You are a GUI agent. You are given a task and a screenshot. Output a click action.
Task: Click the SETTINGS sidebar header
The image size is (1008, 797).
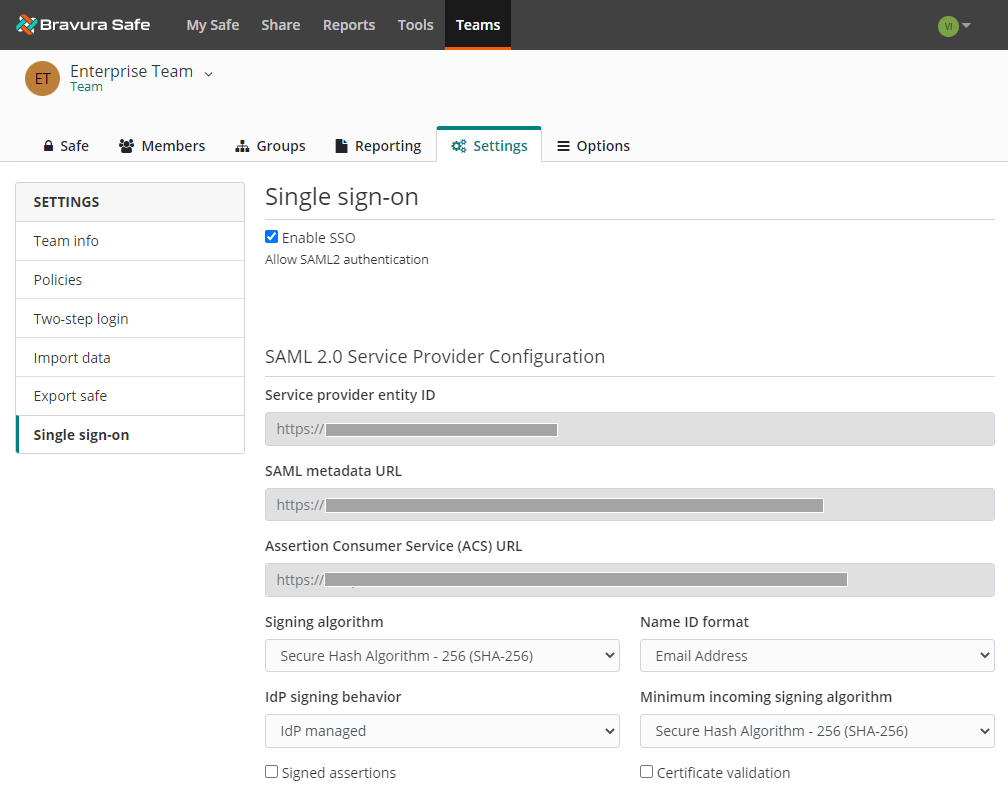[x=130, y=202]
